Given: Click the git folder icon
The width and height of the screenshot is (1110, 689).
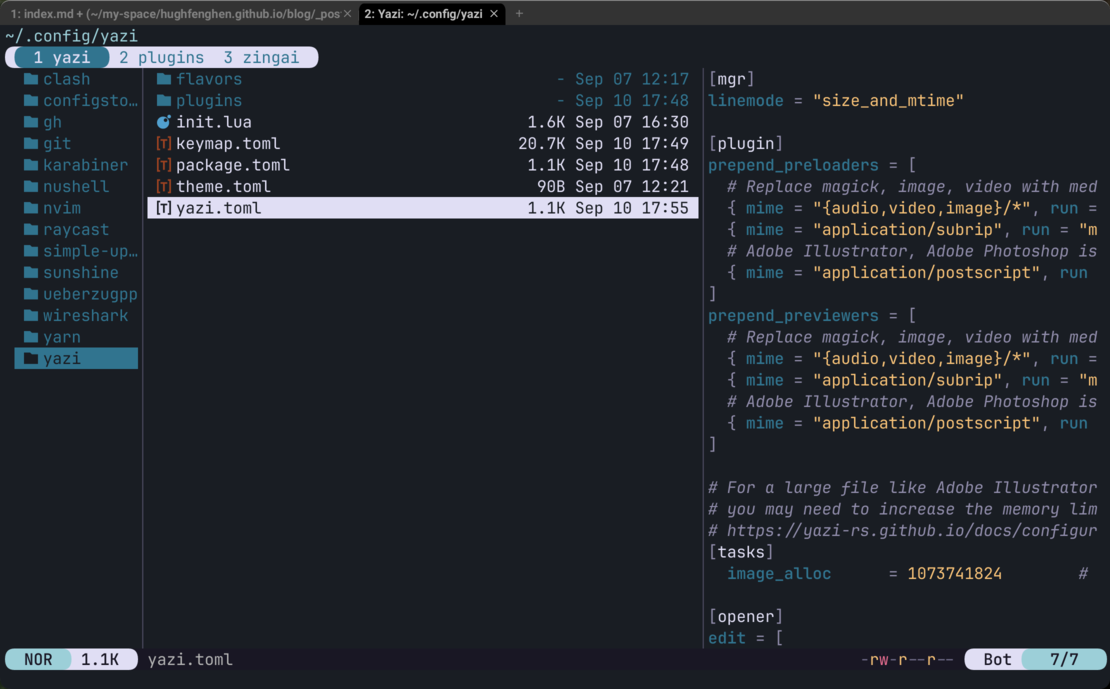Looking at the screenshot, I should tap(30, 143).
